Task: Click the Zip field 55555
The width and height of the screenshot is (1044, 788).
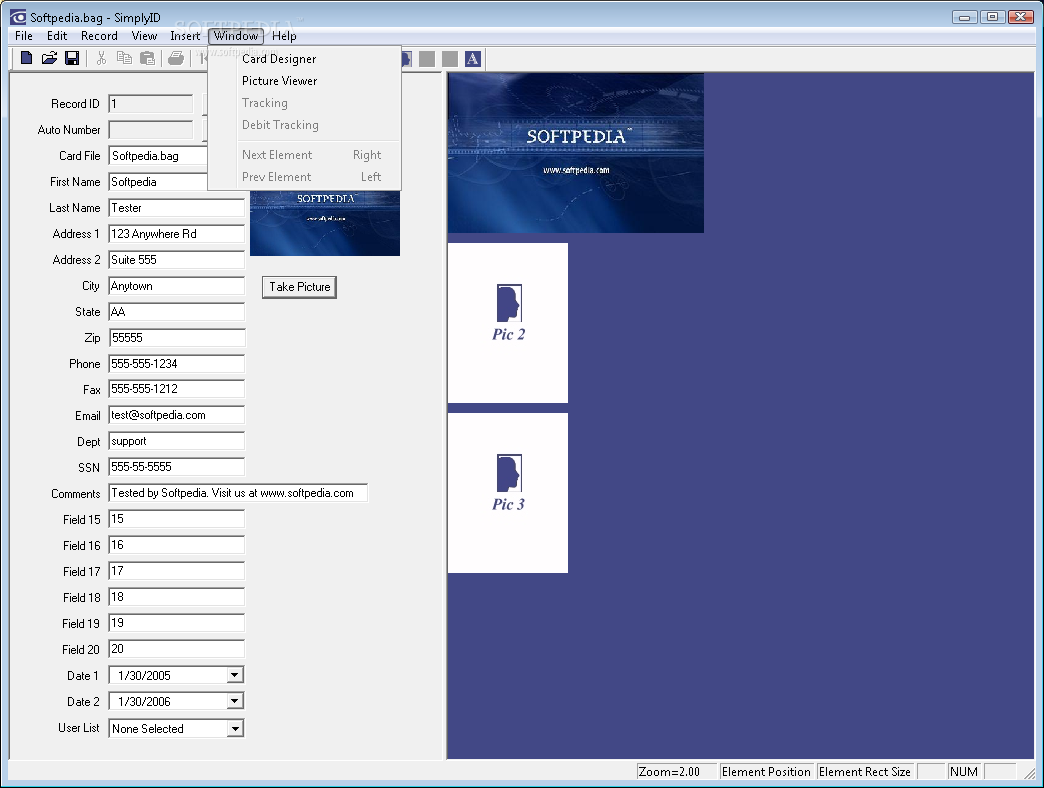Action: coord(176,337)
